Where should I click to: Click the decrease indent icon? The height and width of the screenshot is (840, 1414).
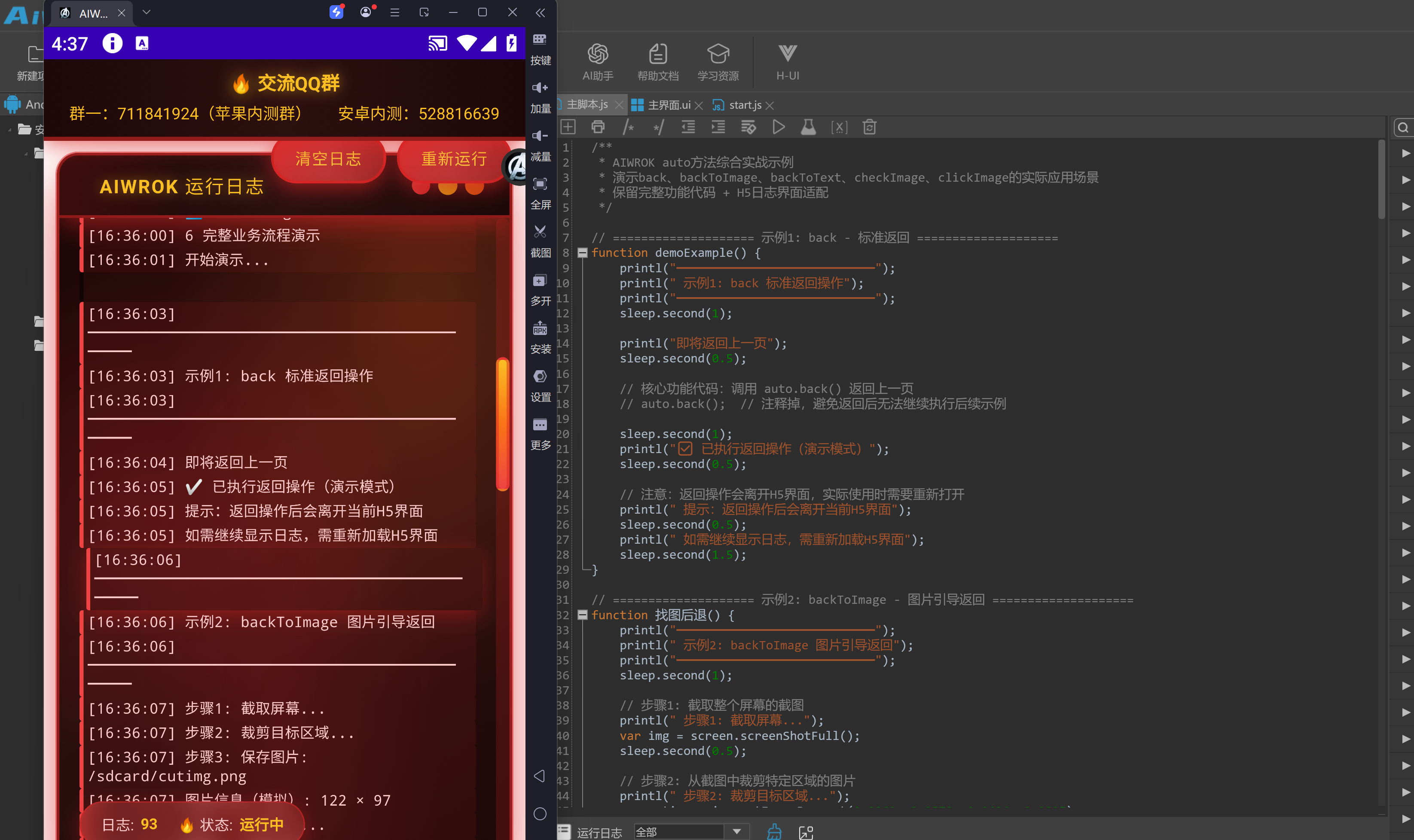pos(688,127)
